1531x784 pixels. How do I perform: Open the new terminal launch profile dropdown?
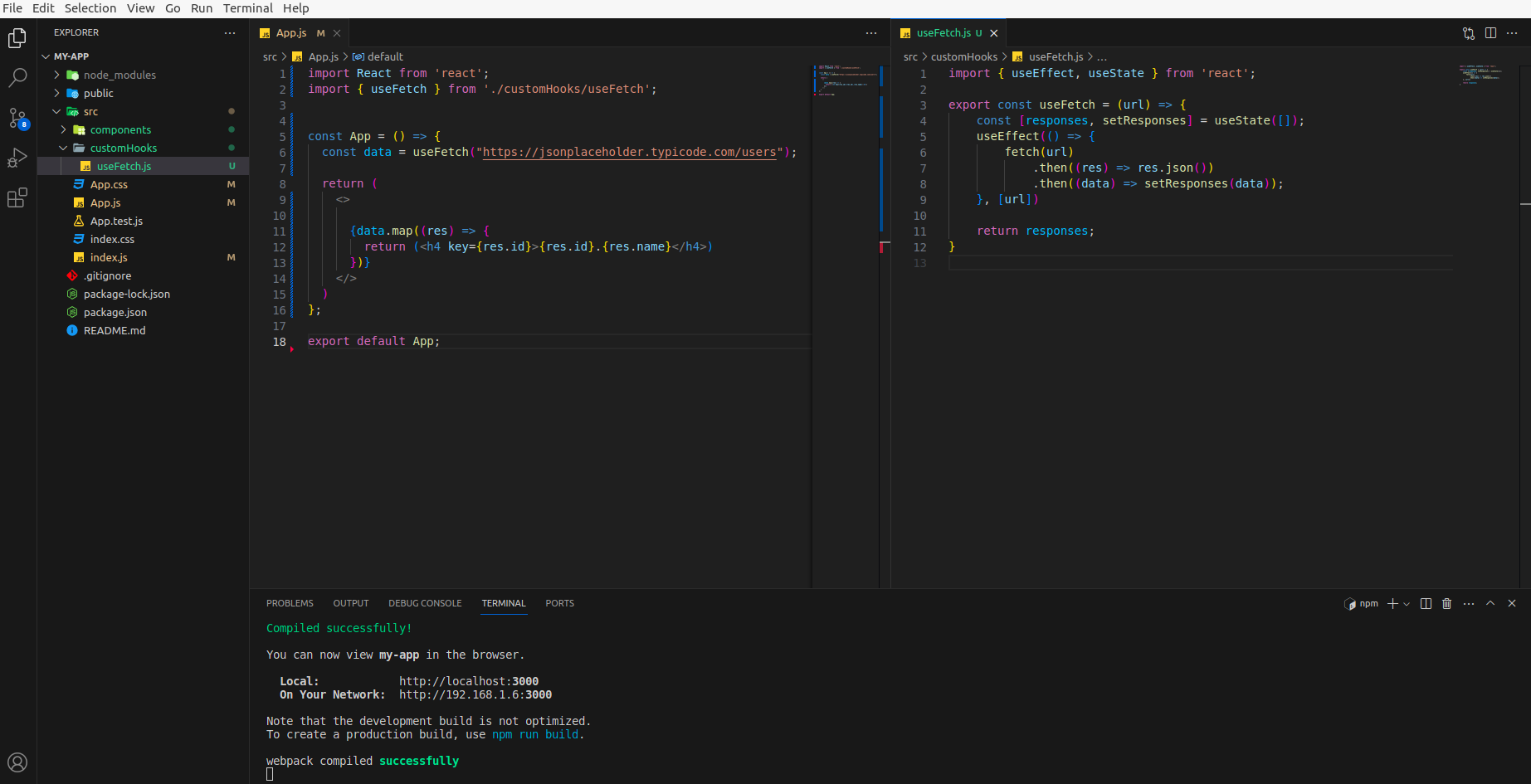[1407, 604]
